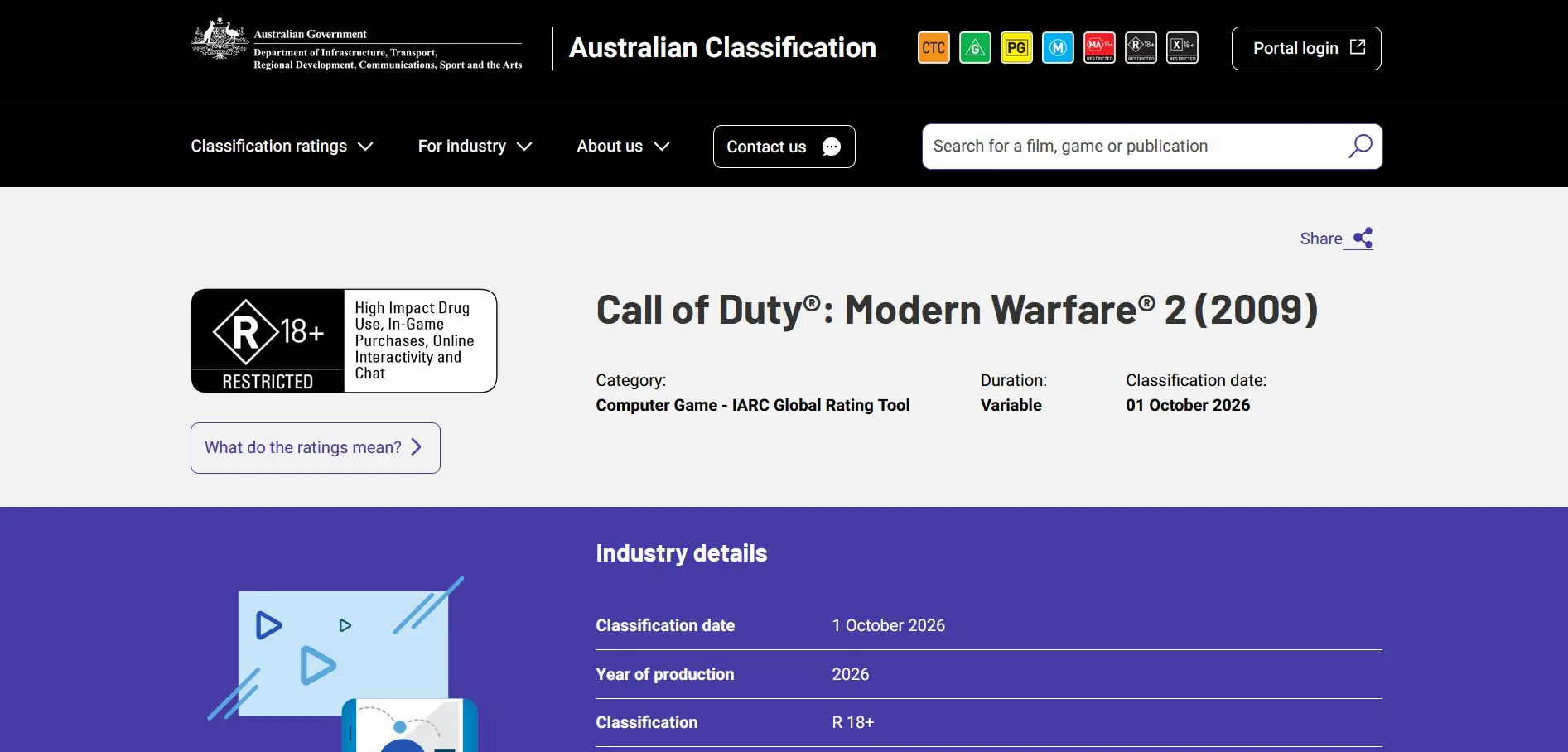The width and height of the screenshot is (1568, 752).
Task: Click the R 18+ Restricted classification badge
Action: [x=344, y=340]
